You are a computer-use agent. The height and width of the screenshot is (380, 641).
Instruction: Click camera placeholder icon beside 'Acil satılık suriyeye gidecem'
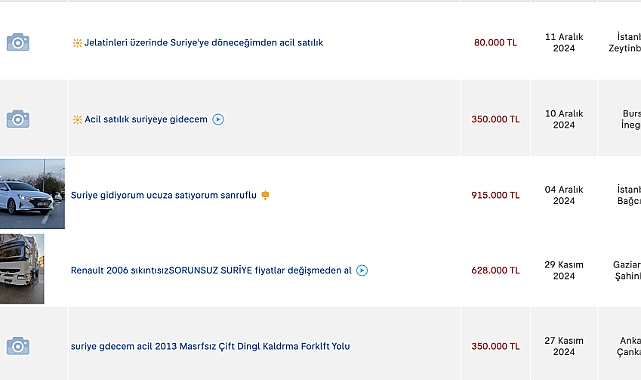tap(18, 119)
